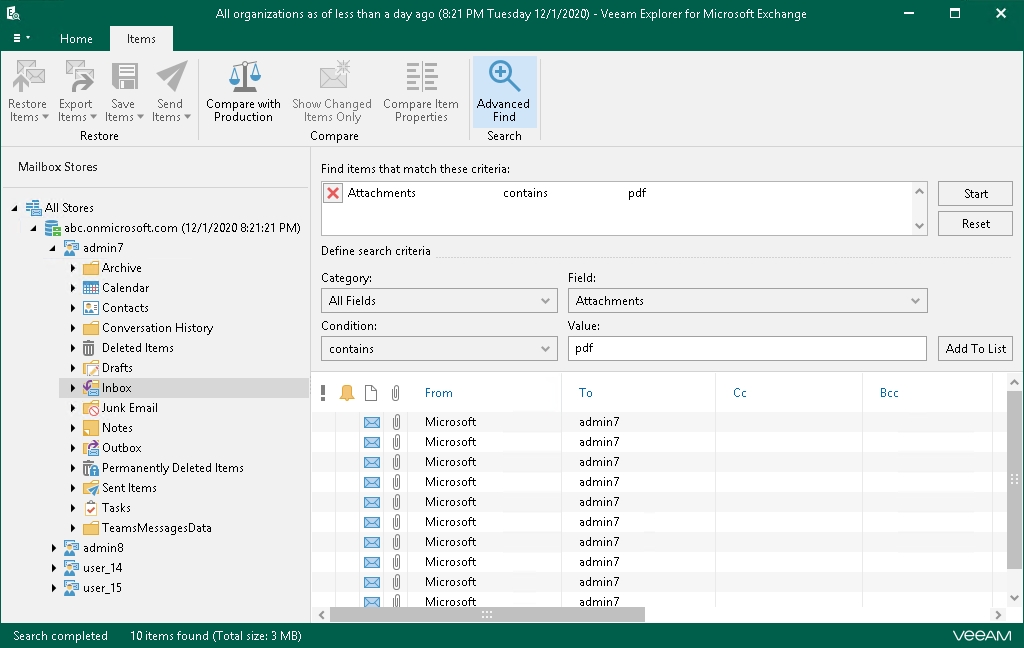
Task: Remove the Attachments criterion with red X
Action: [x=334, y=193]
